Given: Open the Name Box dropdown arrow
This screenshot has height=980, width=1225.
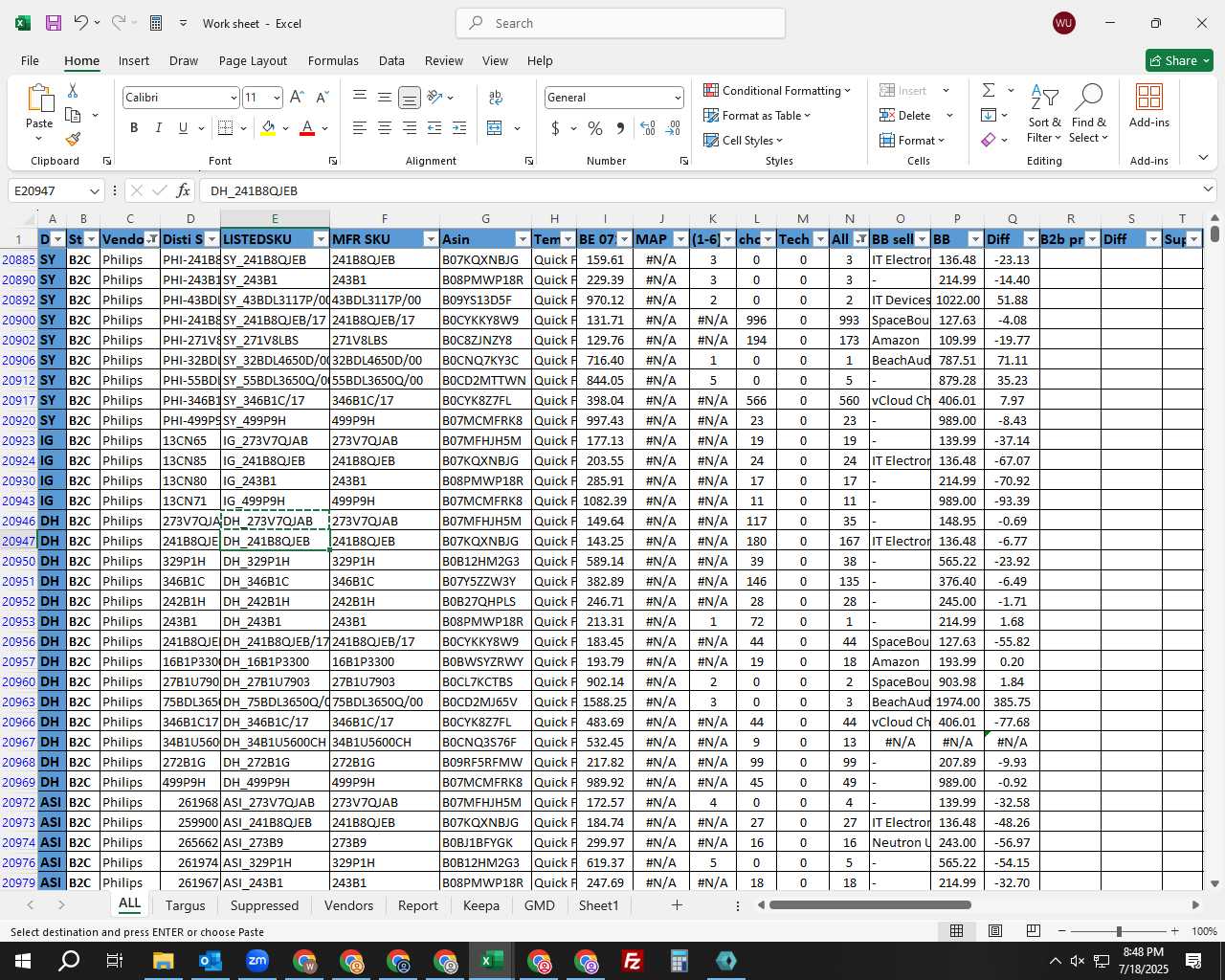Looking at the screenshot, I should pyautogui.click(x=94, y=190).
